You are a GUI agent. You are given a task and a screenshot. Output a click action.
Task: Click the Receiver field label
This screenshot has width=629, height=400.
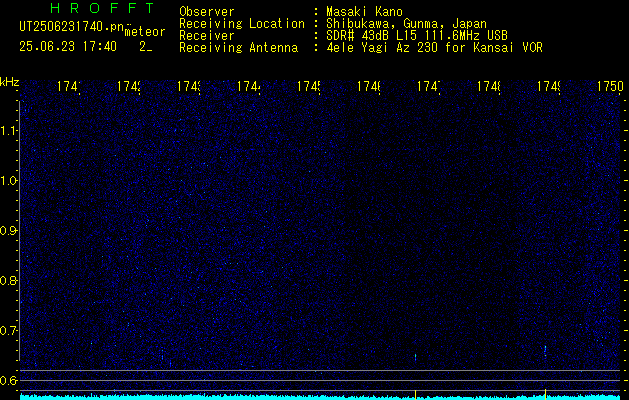(x=207, y=36)
